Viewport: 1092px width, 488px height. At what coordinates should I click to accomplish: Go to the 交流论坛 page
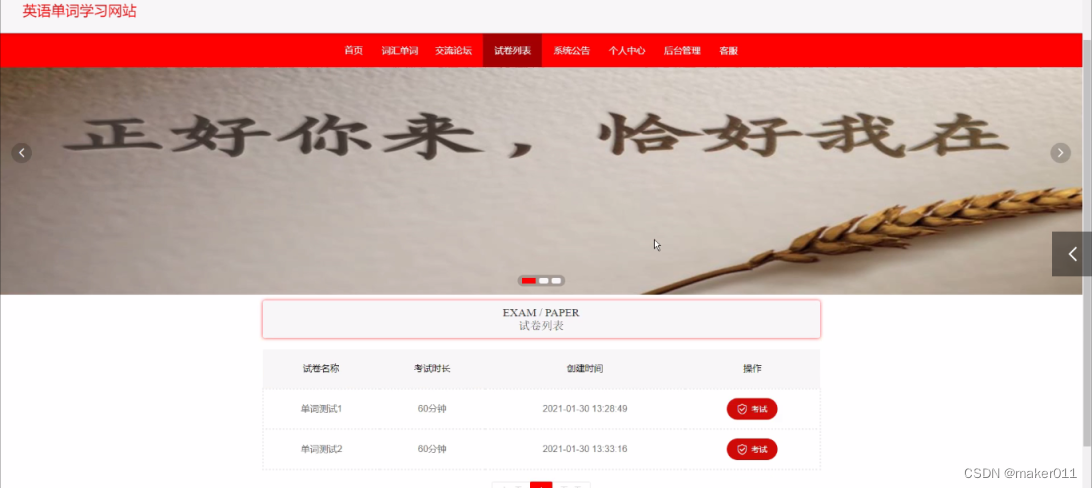point(453,51)
